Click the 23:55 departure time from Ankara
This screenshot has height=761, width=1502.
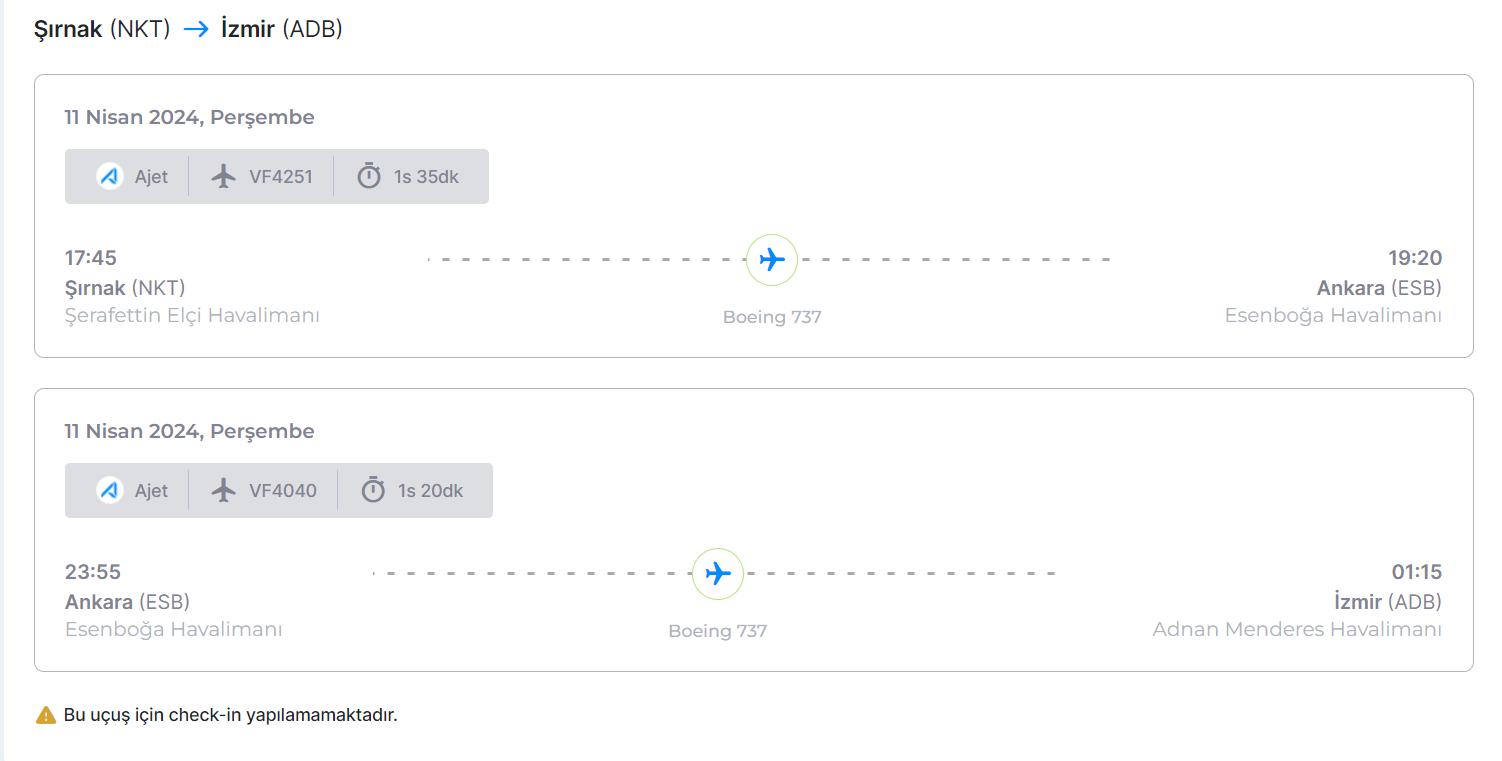tap(93, 572)
